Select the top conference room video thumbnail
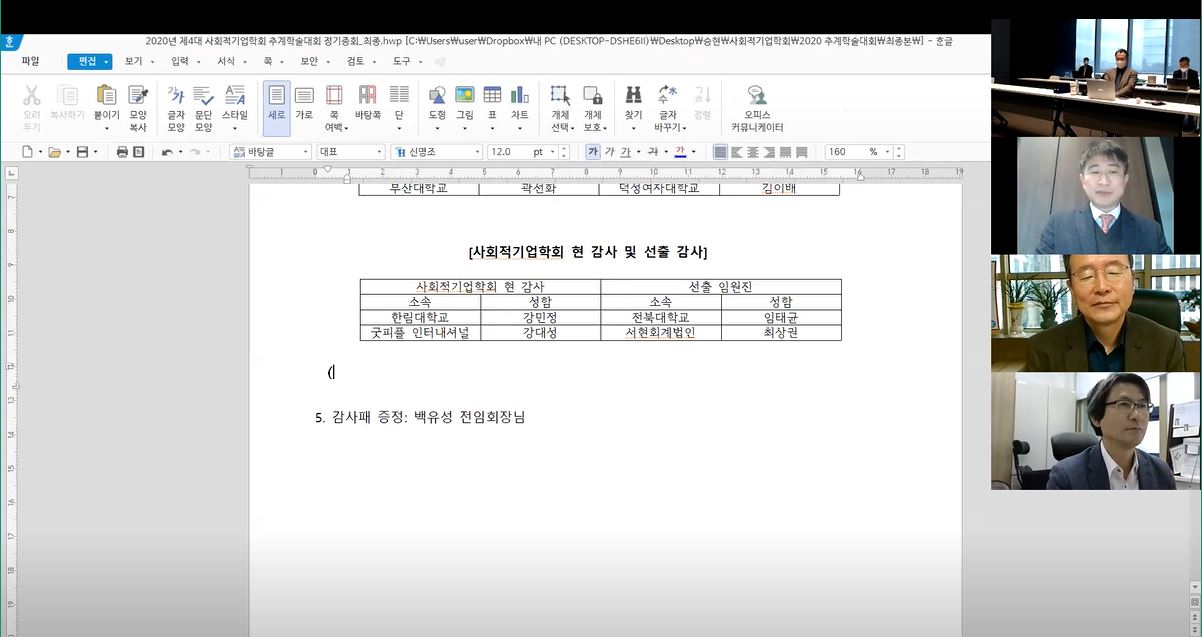Screen dimensions: 1202x637 (x=1096, y=78)
